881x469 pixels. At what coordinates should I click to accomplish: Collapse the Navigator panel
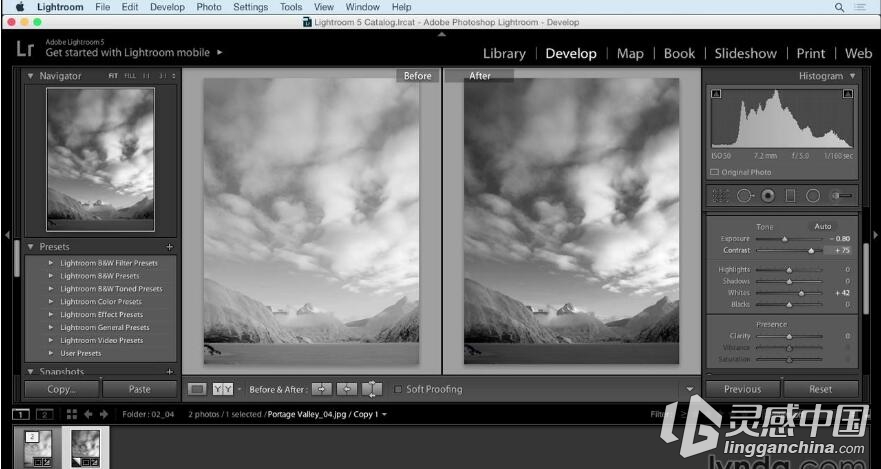point(30,76)
